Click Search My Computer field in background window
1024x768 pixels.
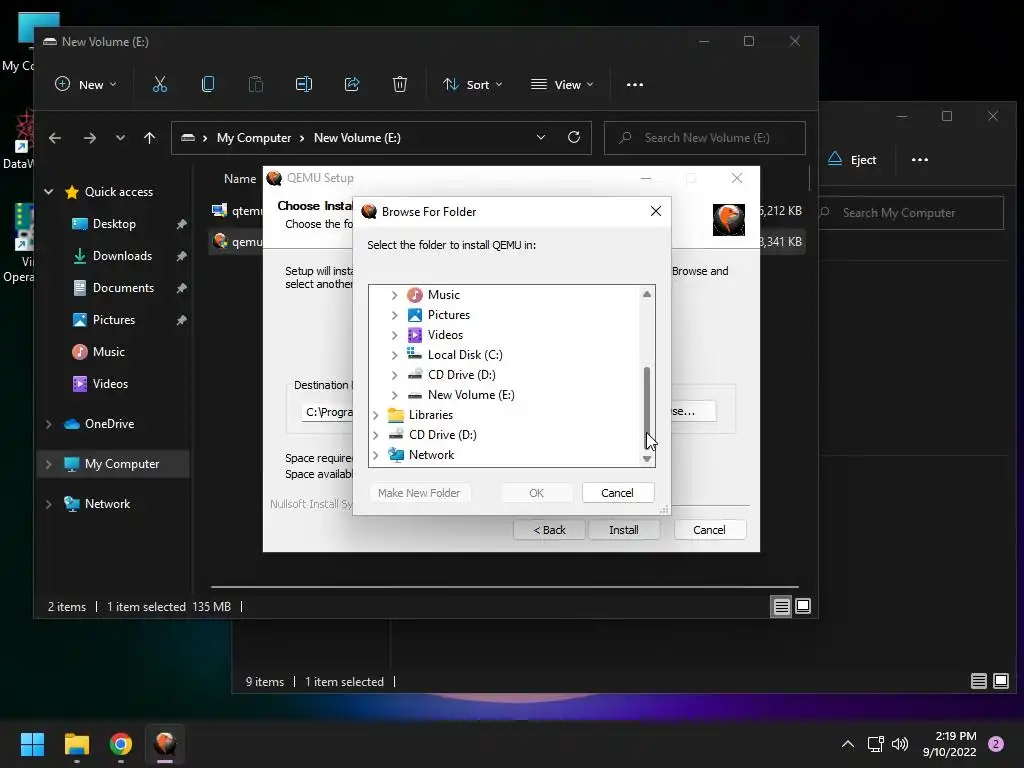[x=911, y=213]
